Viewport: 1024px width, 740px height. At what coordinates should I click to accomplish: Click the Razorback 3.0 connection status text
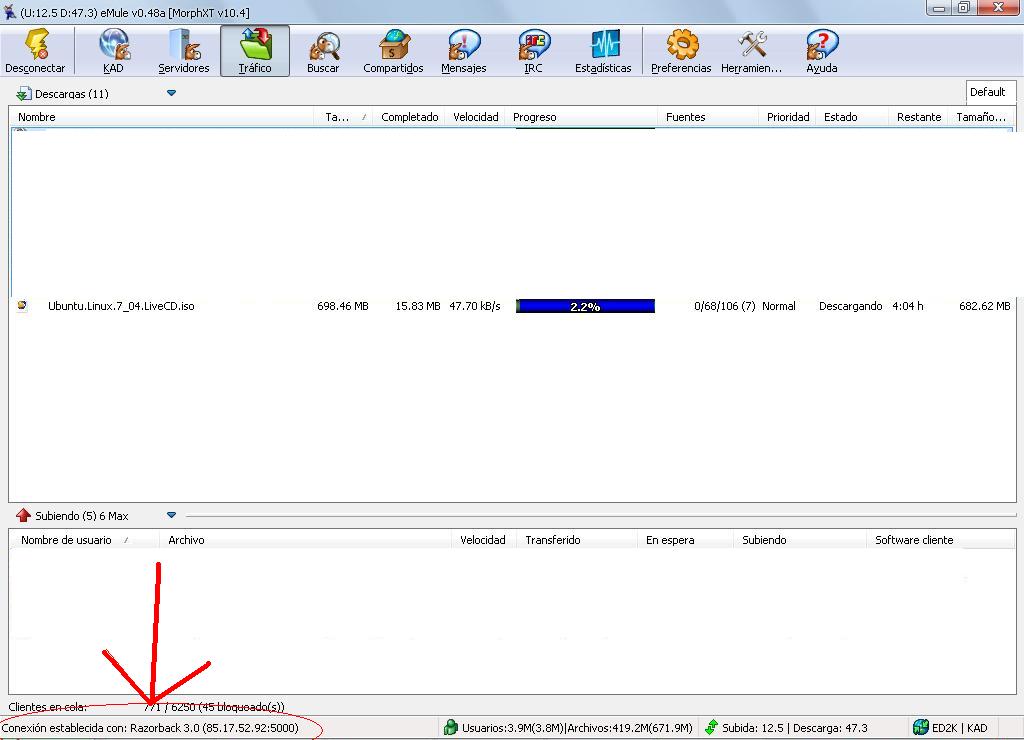[150, 728]
